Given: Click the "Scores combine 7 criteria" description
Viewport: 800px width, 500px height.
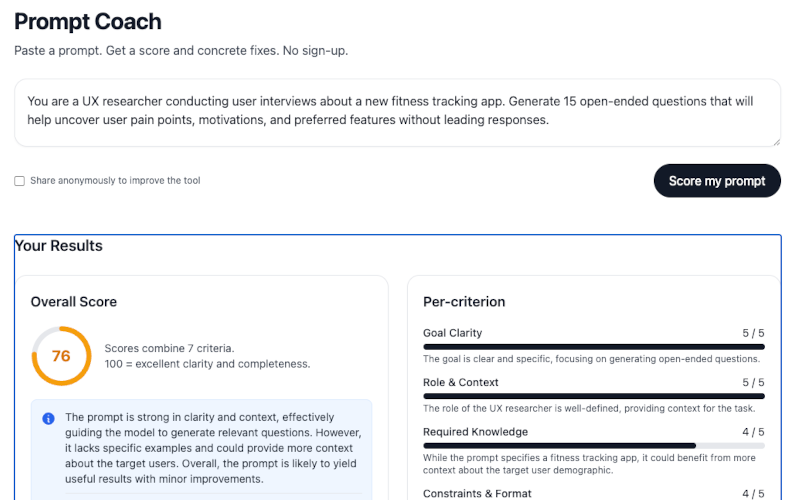Looking at the screenshot, I should pos(168,348).
